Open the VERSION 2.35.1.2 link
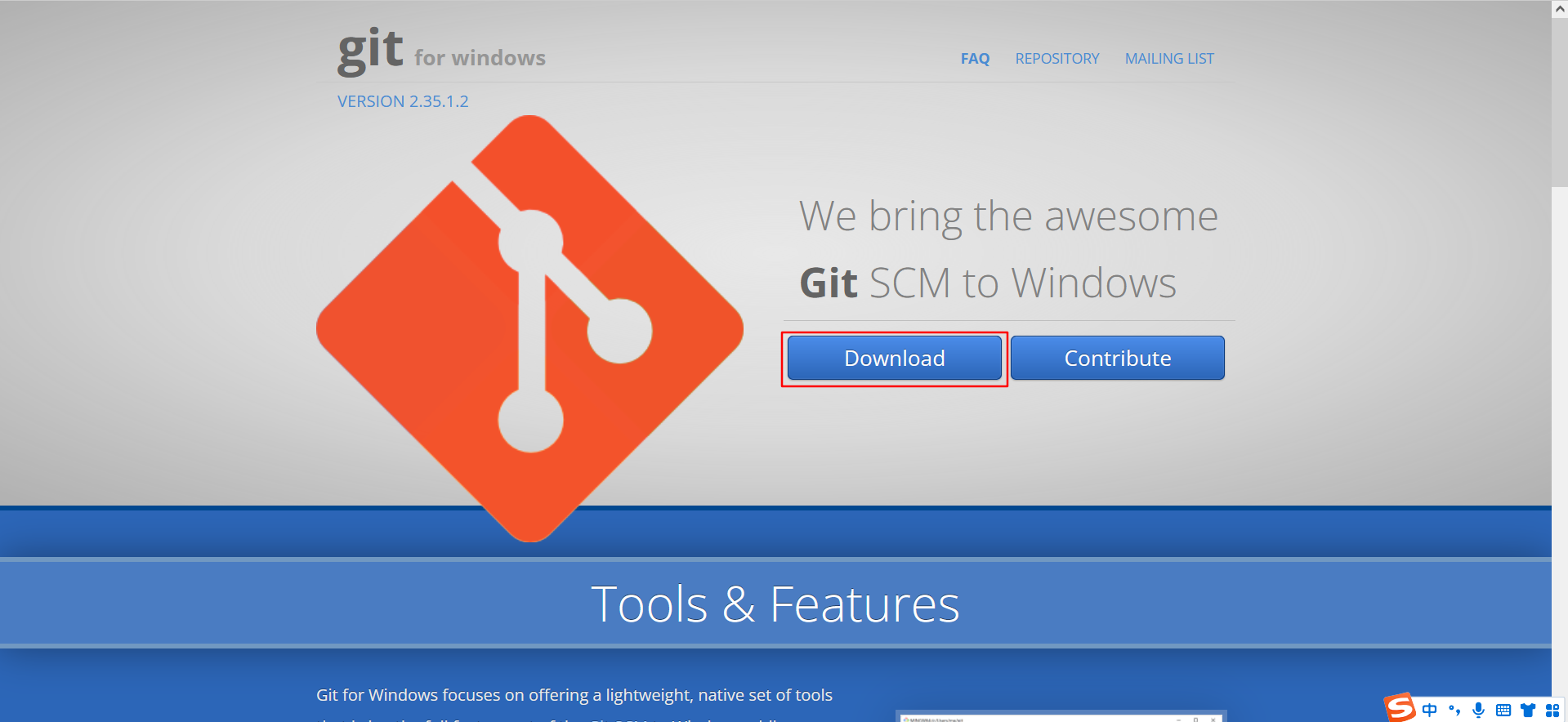 403,101
